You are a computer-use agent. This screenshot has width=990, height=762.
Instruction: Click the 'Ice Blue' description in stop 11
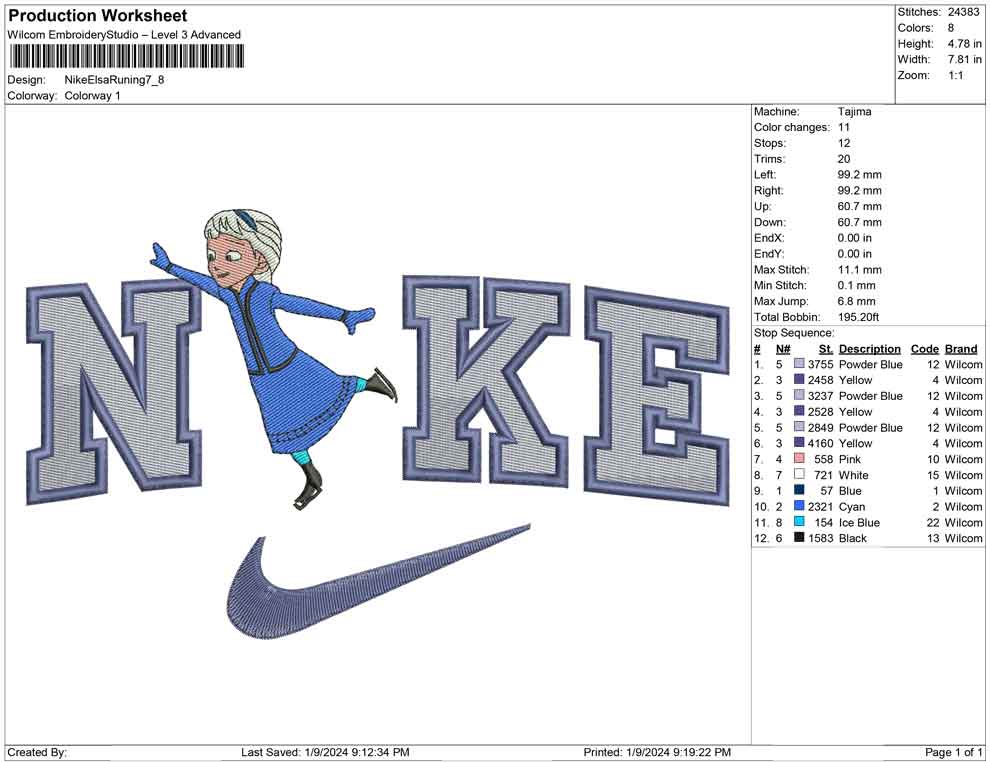pos(859,522)
